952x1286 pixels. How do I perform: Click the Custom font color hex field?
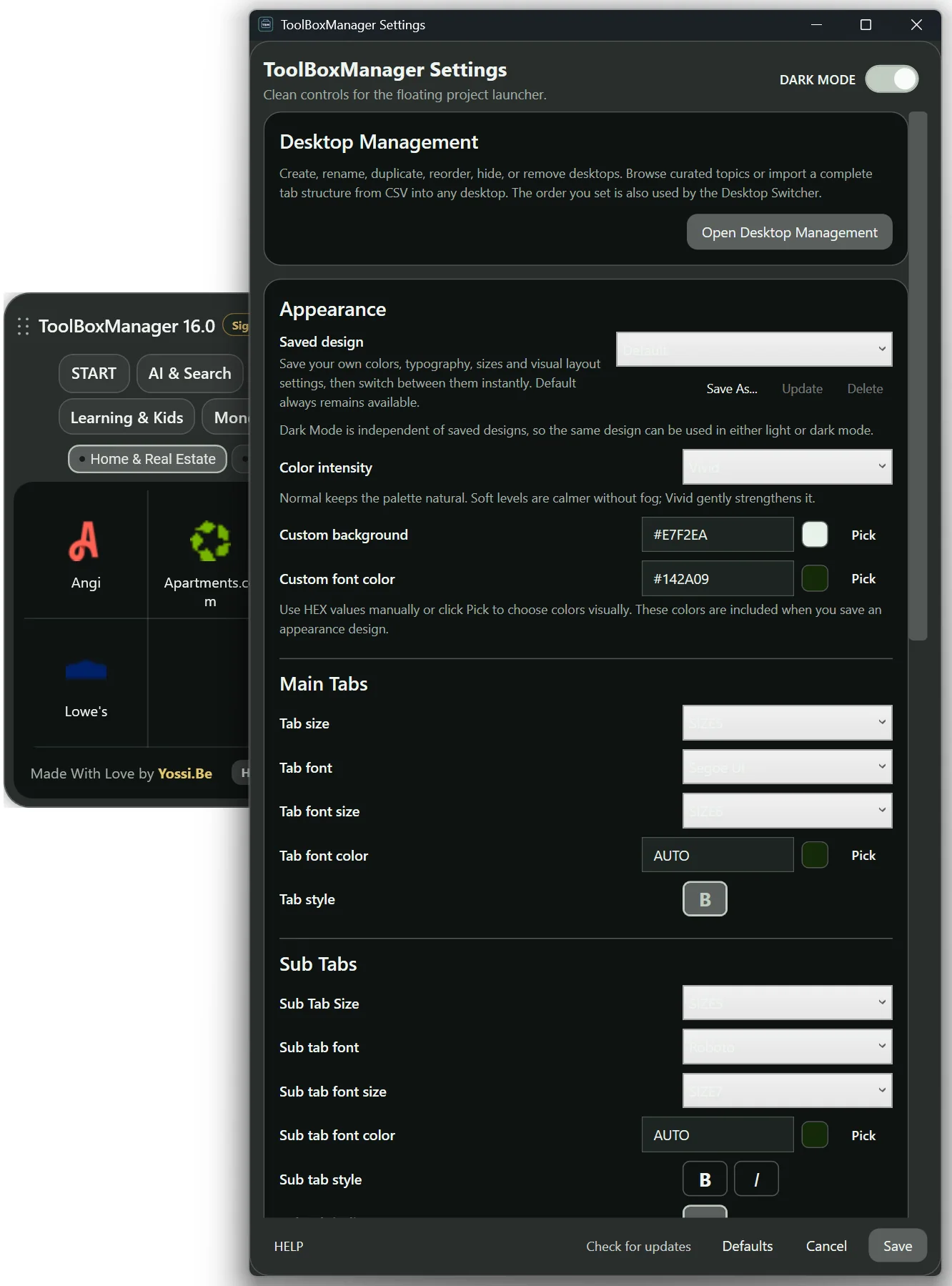[718, 578]
